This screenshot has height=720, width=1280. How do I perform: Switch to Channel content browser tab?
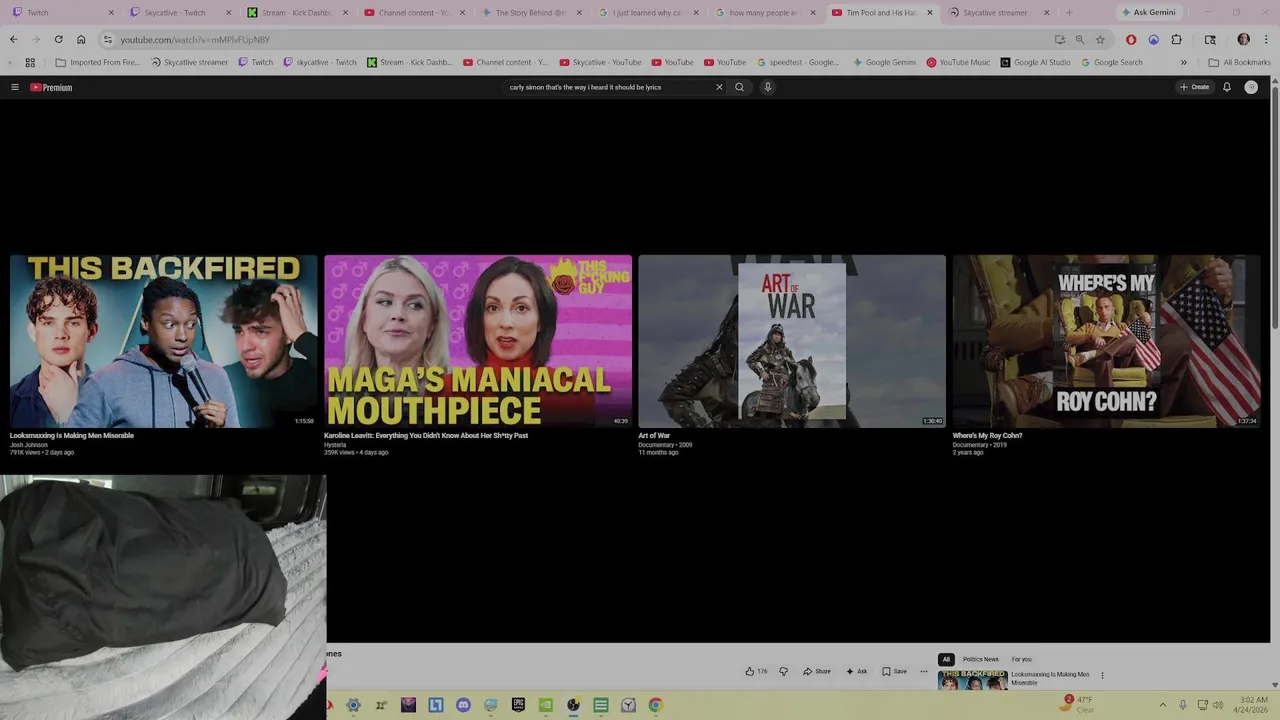412,13
